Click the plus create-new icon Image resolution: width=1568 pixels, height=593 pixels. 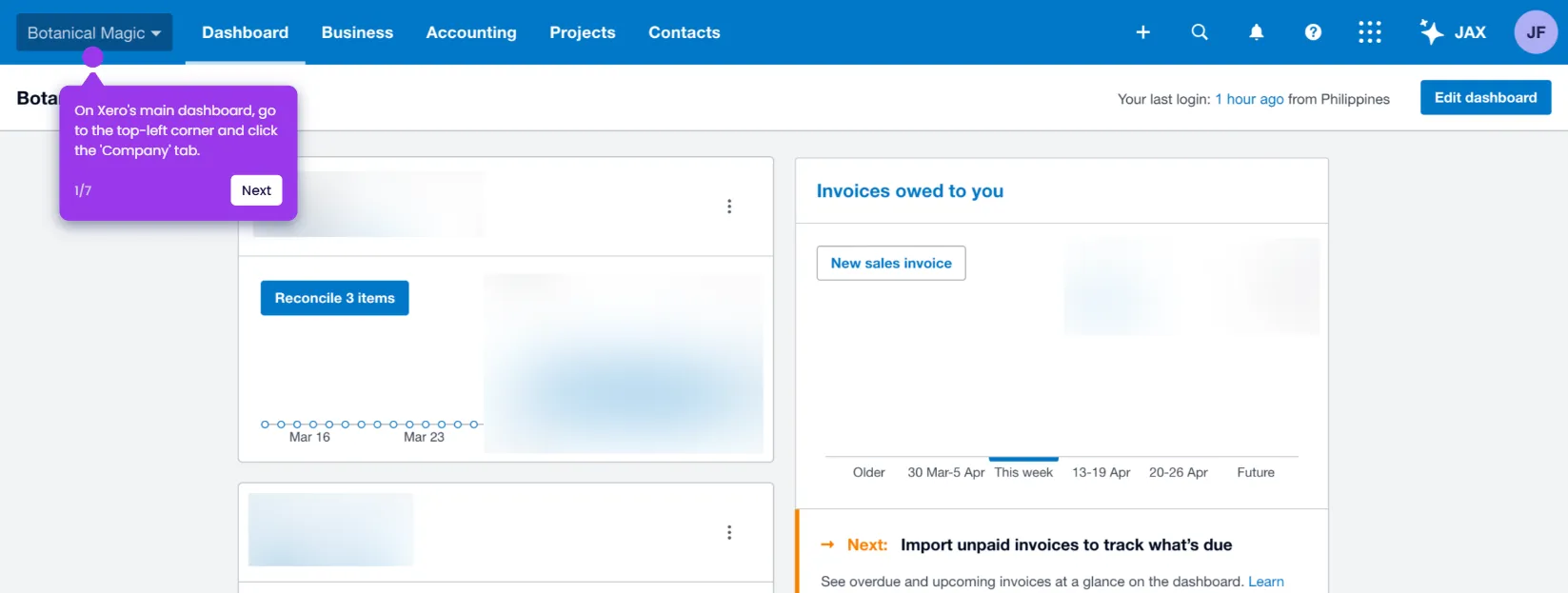(x=1143, y=32)
